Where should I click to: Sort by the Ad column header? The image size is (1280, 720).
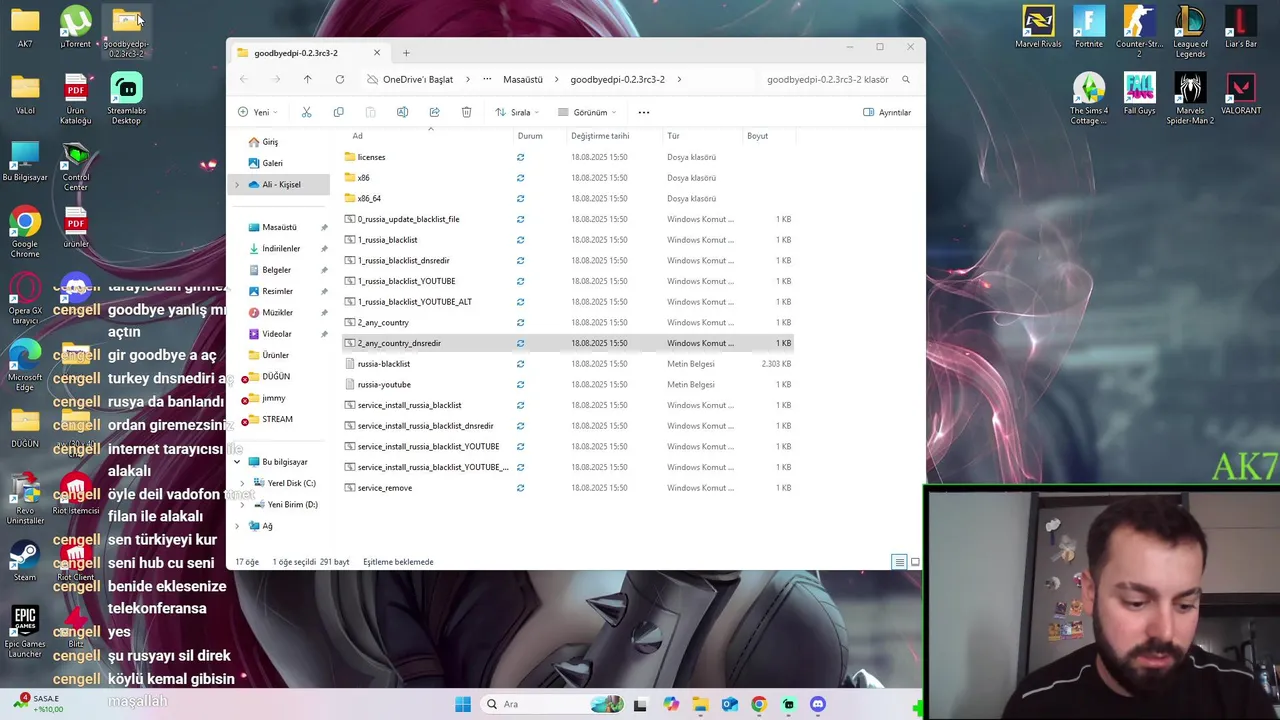[357, 136]
